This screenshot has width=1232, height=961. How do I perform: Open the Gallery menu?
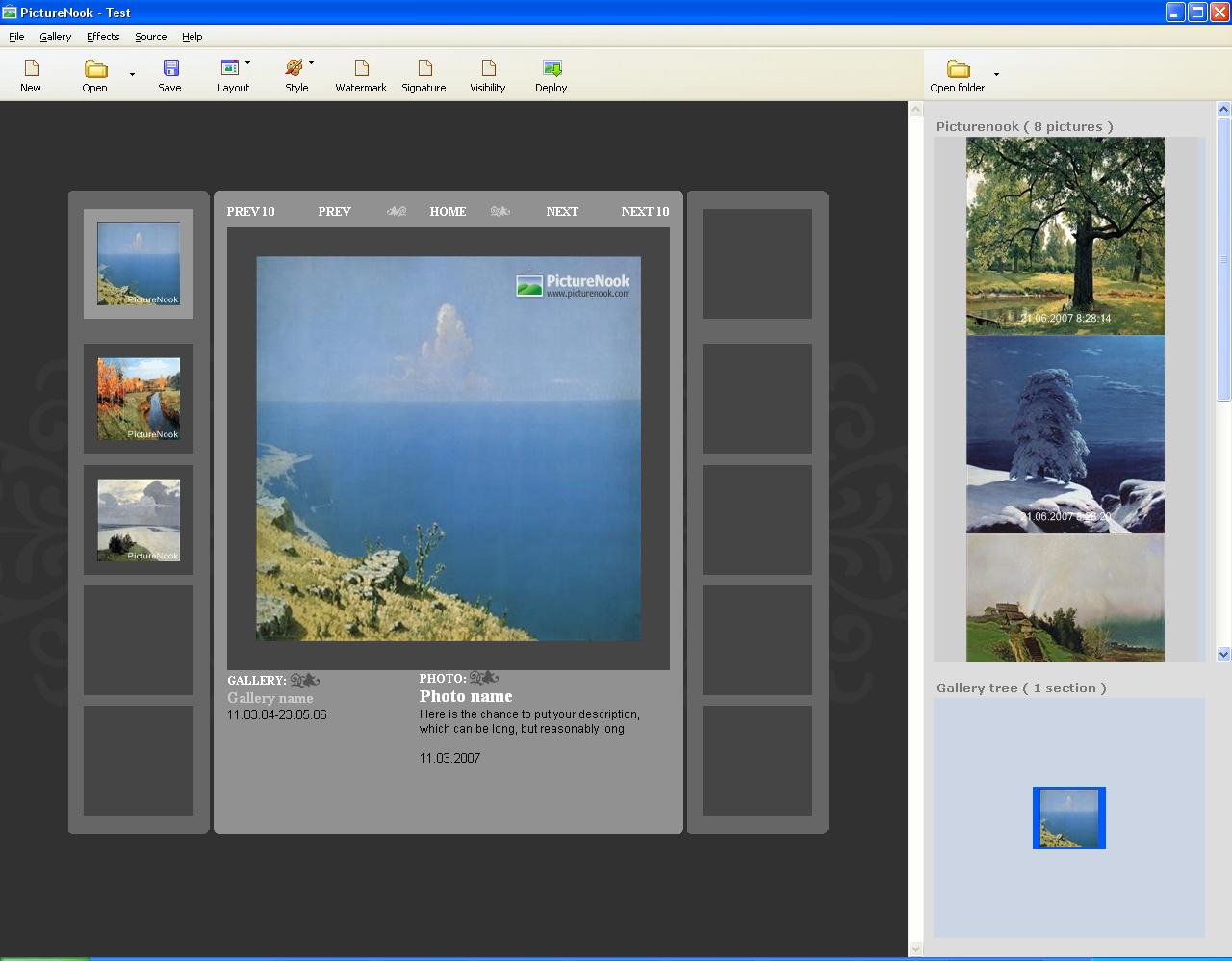pos(55,37)
